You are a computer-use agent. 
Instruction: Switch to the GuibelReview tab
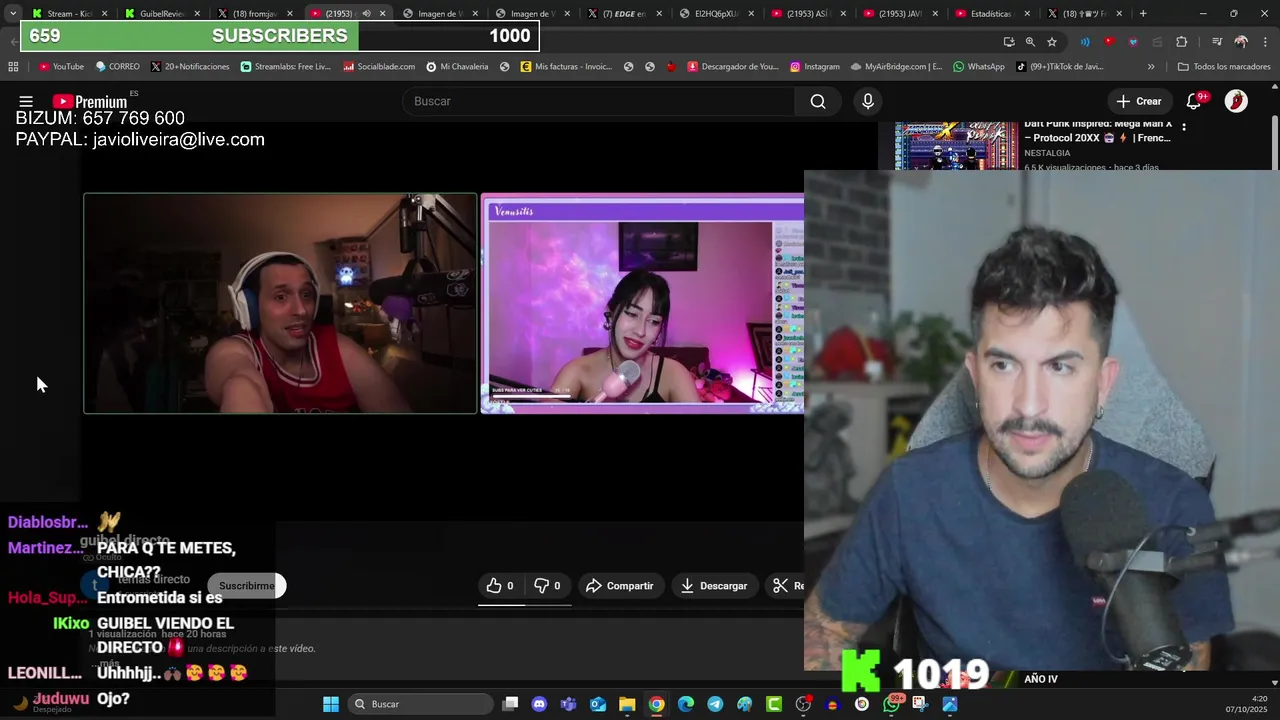coord(160,14)
